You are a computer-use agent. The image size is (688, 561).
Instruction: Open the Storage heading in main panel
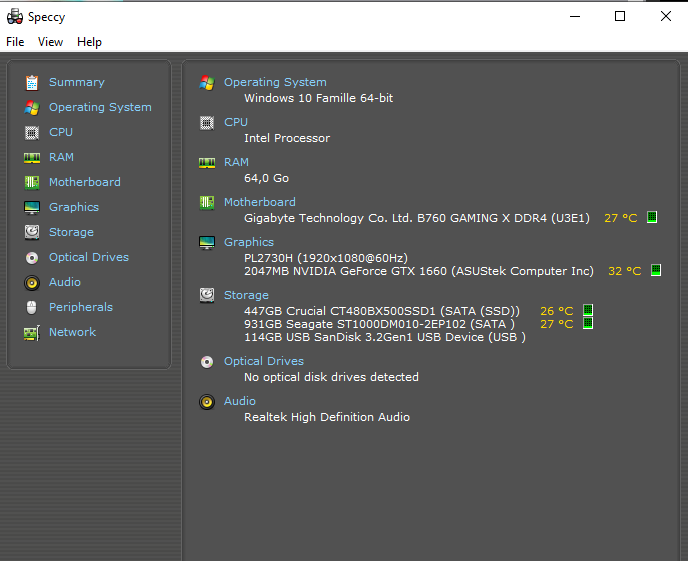(x=246, y=295)
